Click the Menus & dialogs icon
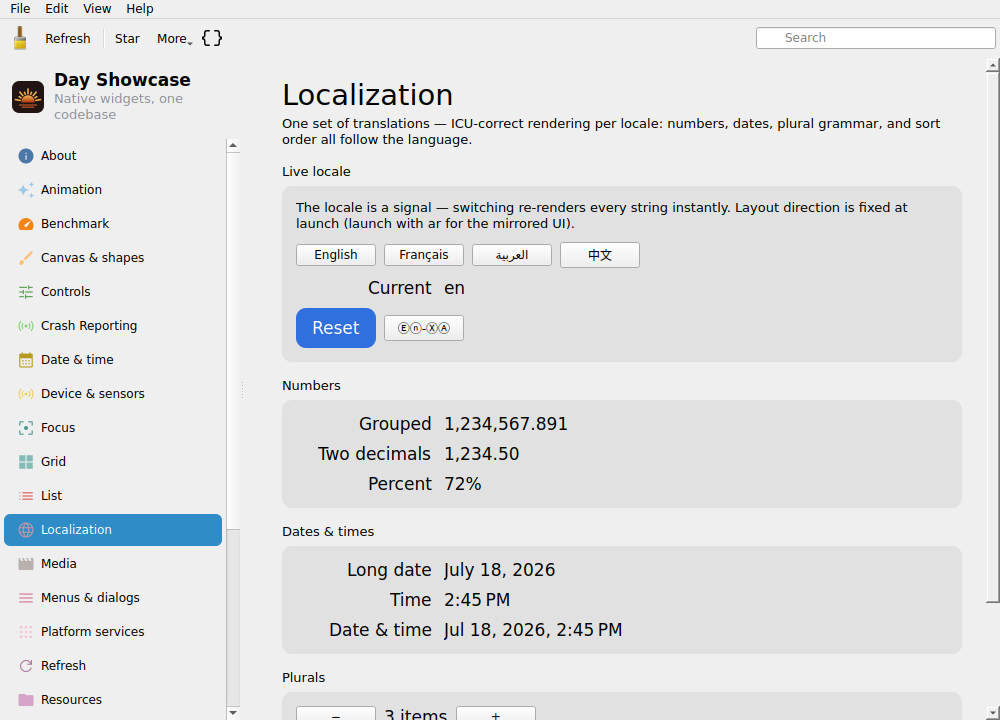This screenshot has width=1000, height=720. click(26, 598)
